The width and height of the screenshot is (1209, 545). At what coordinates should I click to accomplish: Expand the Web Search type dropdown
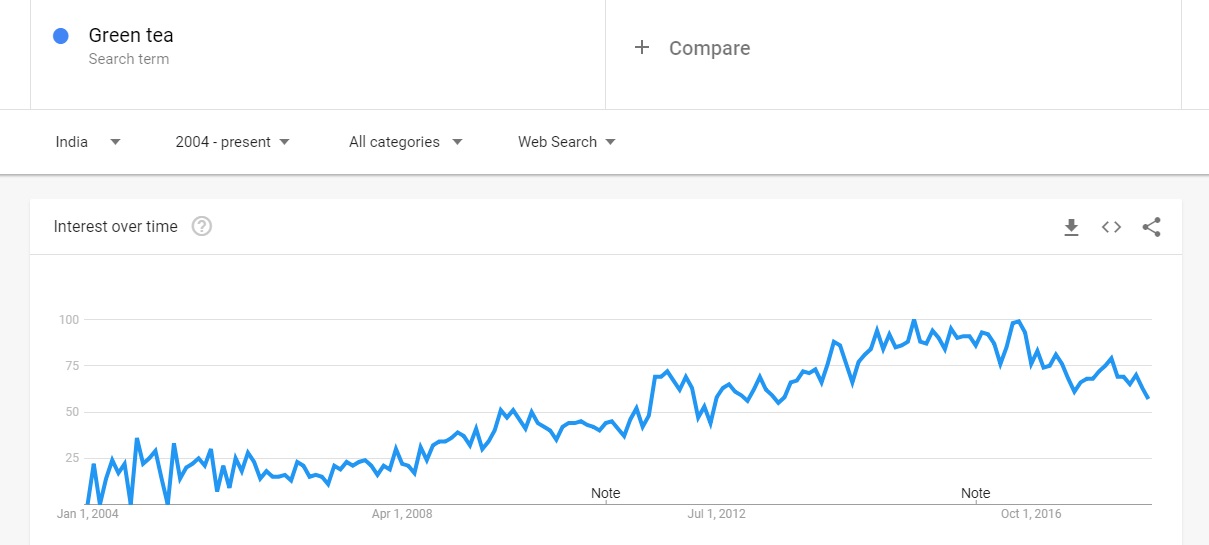click(567, 142)
